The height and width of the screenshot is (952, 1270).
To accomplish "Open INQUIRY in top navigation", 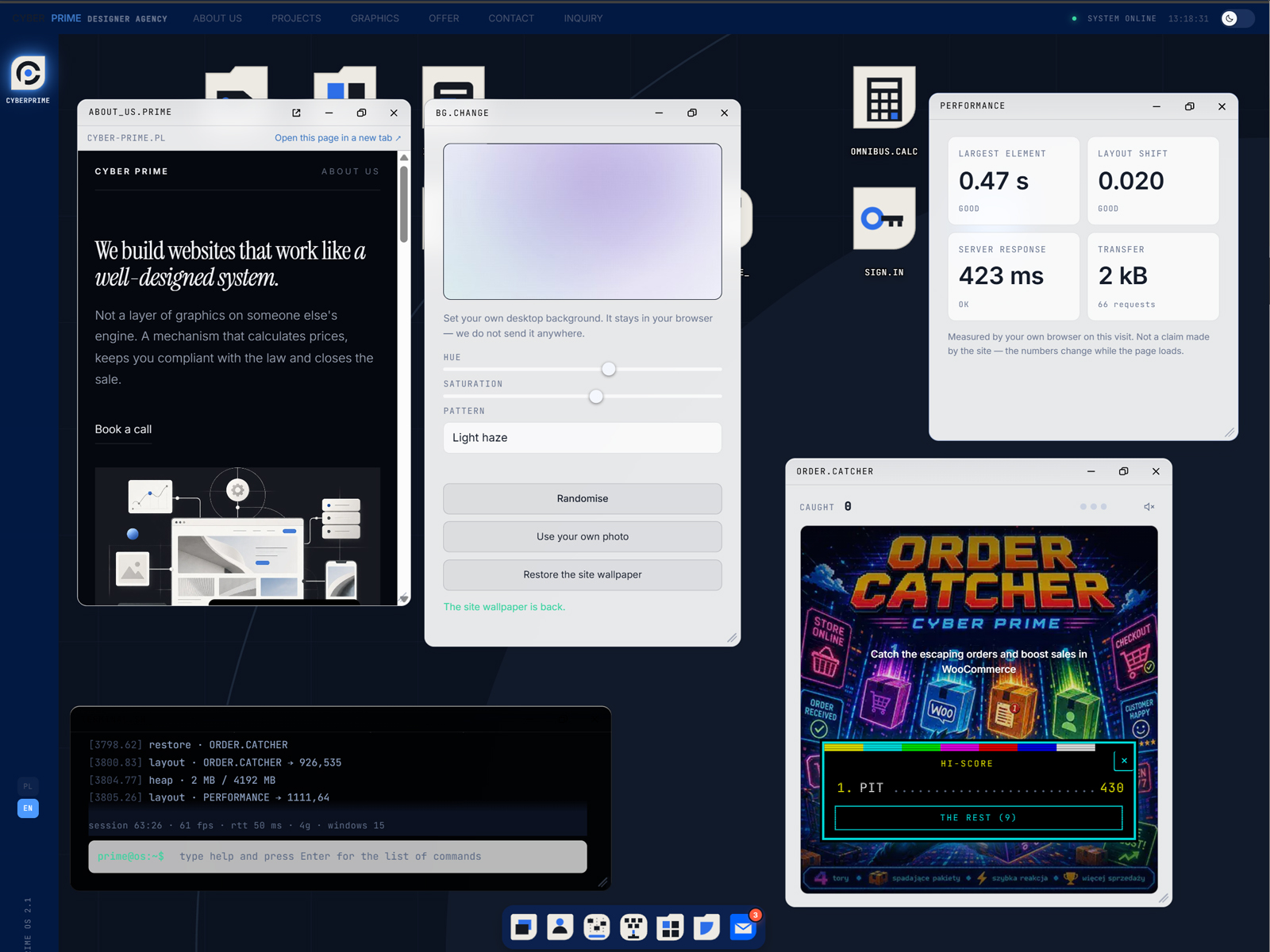I will [583, 18].
